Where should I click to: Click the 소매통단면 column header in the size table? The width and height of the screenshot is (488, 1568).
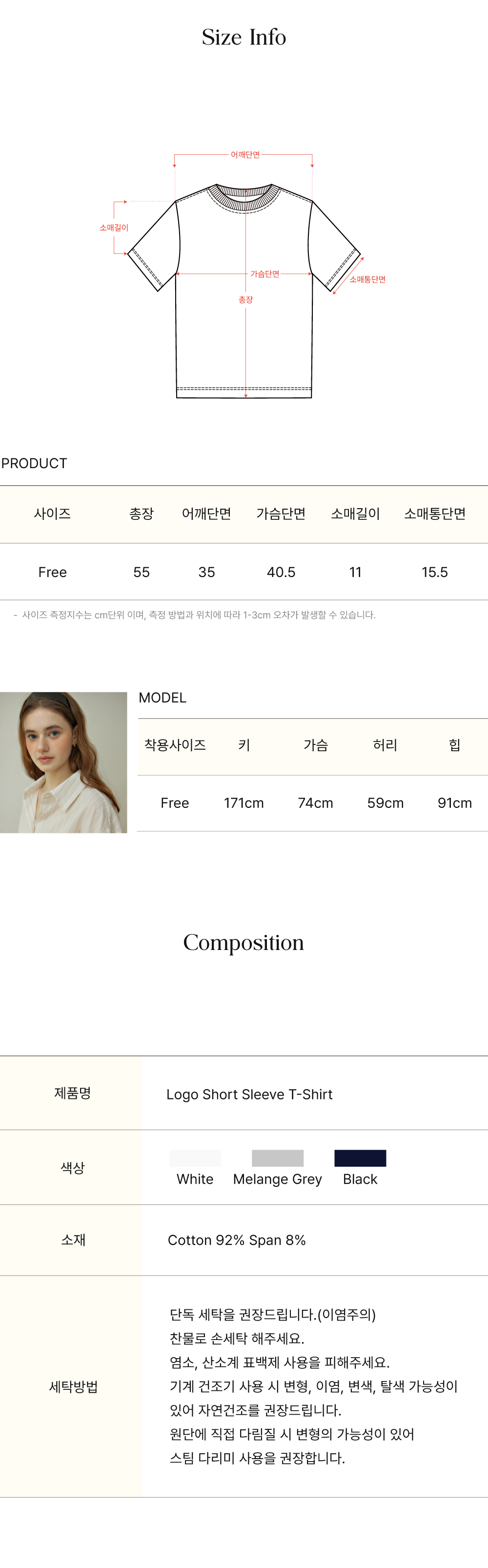tap(434, 514)
